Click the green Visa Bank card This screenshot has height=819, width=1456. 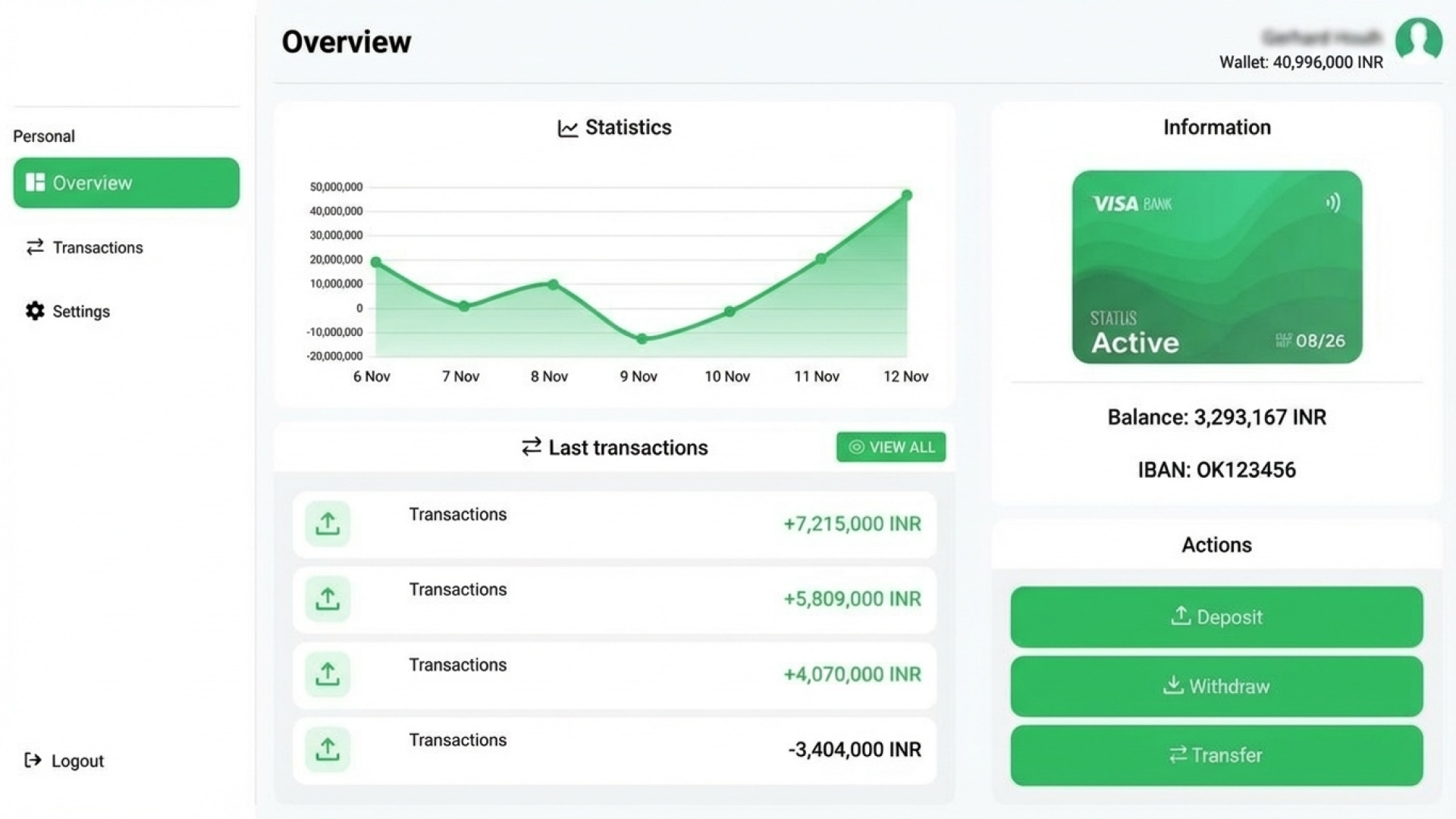click(x=1216, y=267)
